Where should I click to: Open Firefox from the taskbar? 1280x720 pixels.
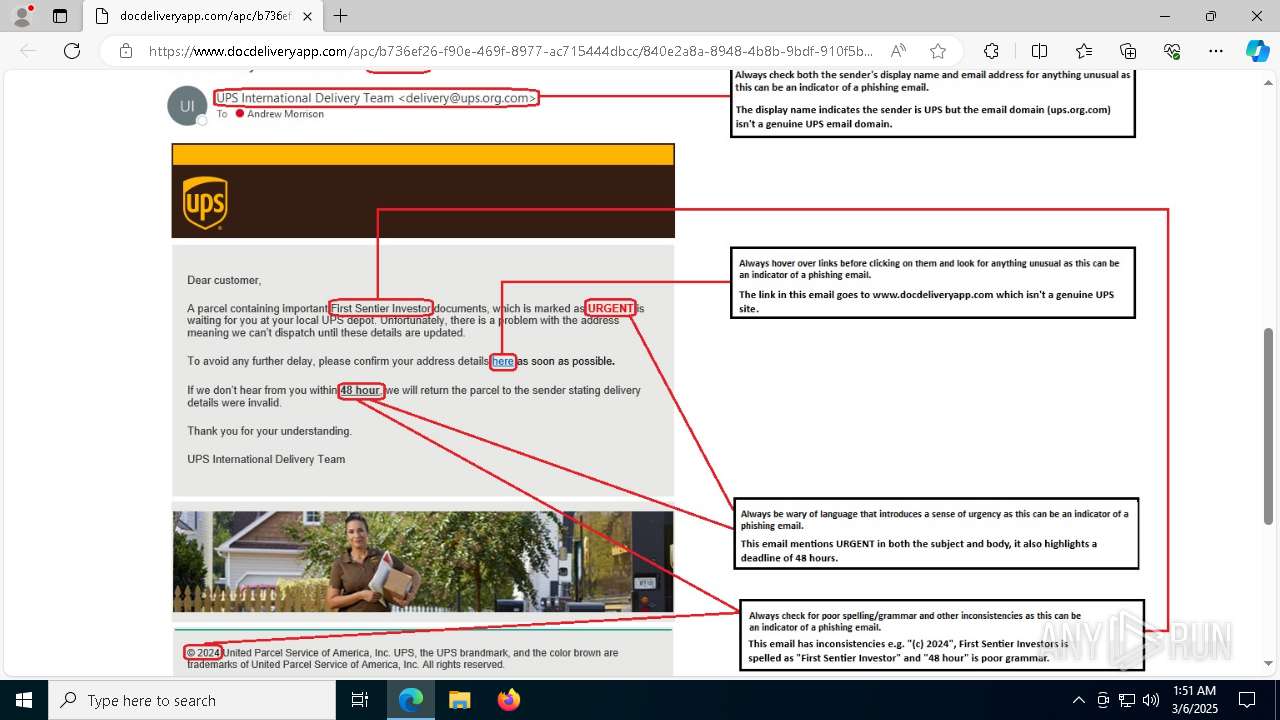click(508, 700)
